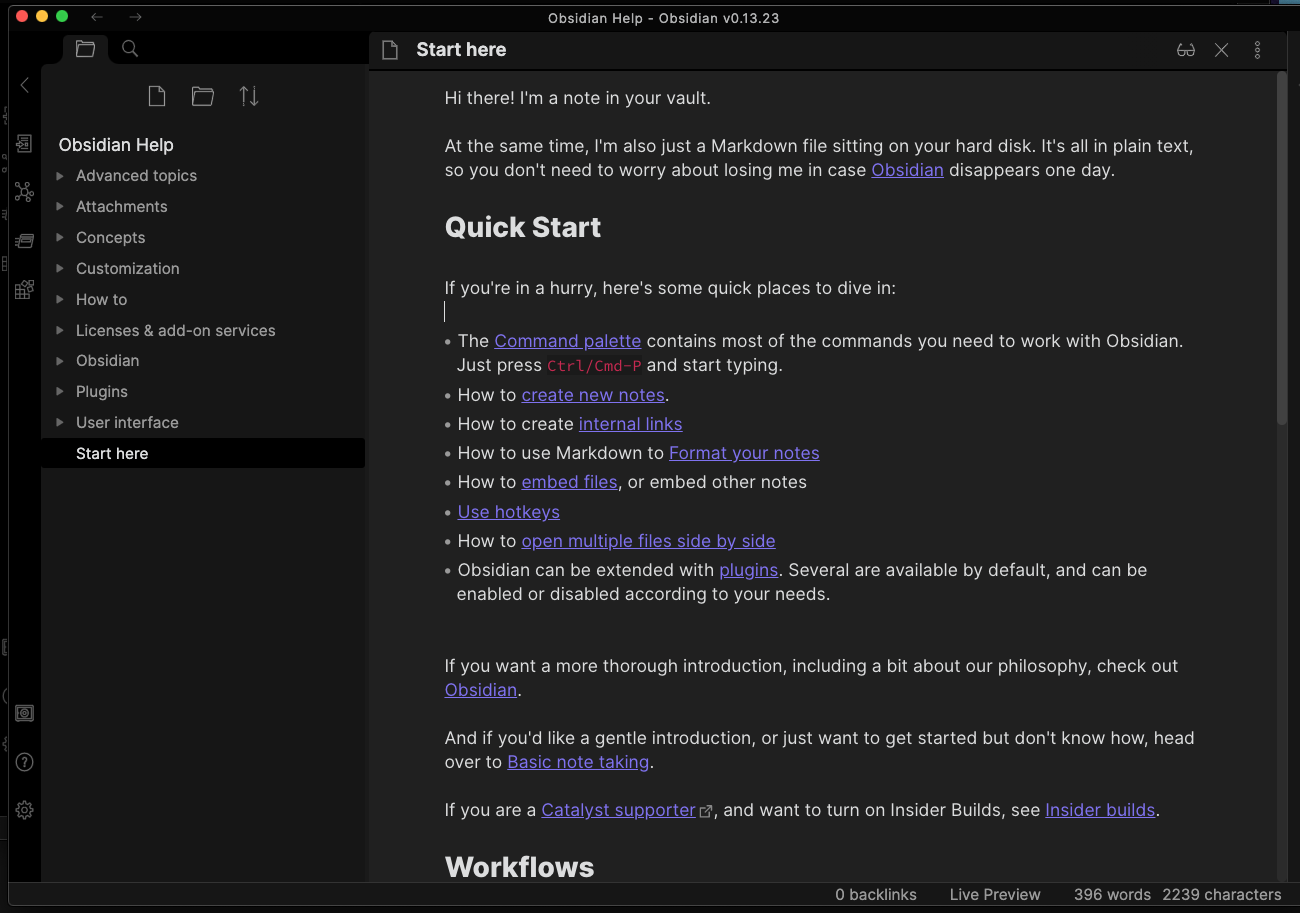Click the grid with blocks ribbon icon
Image resolution: width=1300 pixels, height=913 pixels.
click(x=25, y=290)
